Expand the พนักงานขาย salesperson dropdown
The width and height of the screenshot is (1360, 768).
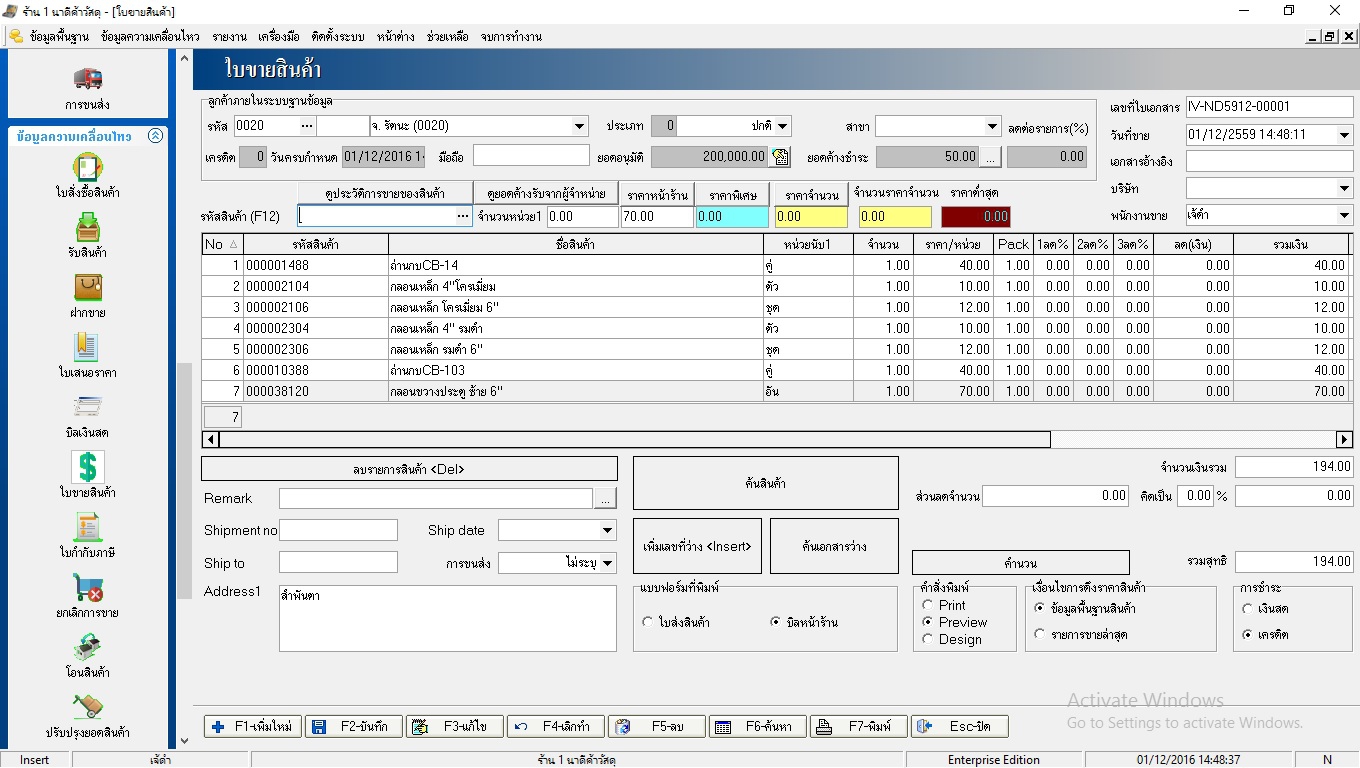[1343, 216]
